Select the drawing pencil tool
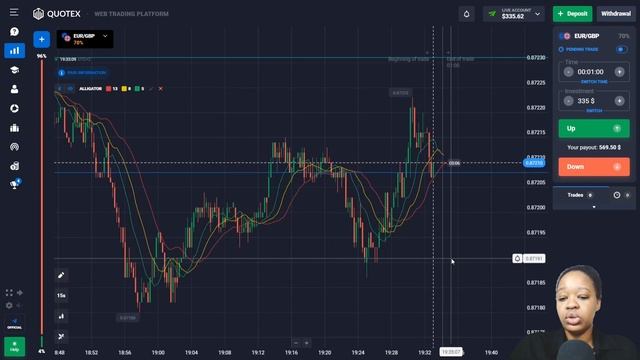Screen dimensions: 640x360 [61, 275]
